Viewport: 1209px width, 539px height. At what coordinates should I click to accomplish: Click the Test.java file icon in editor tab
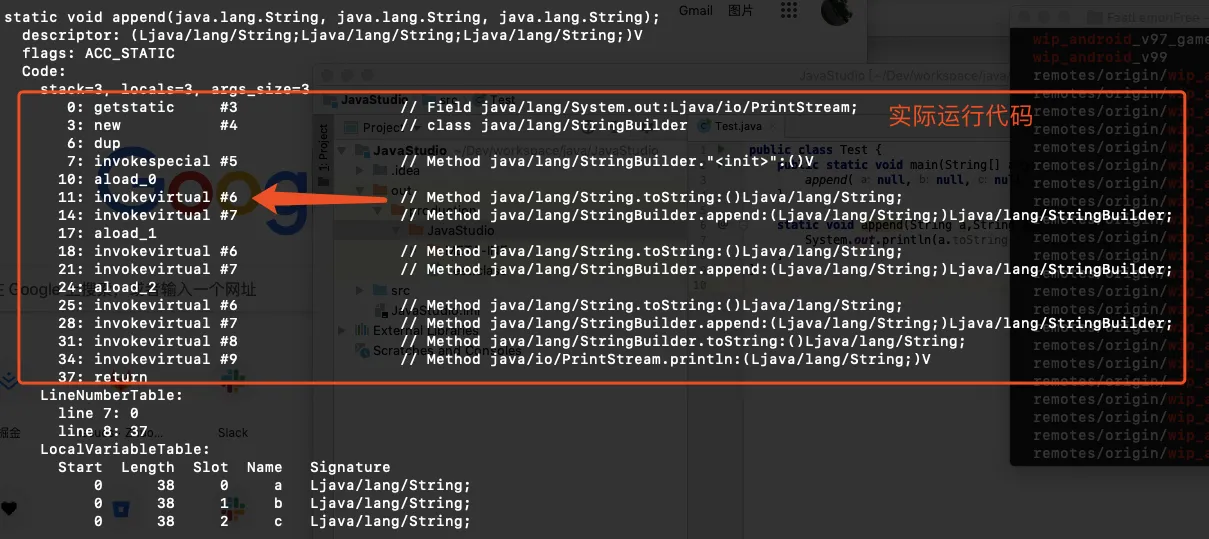(705, 127)
